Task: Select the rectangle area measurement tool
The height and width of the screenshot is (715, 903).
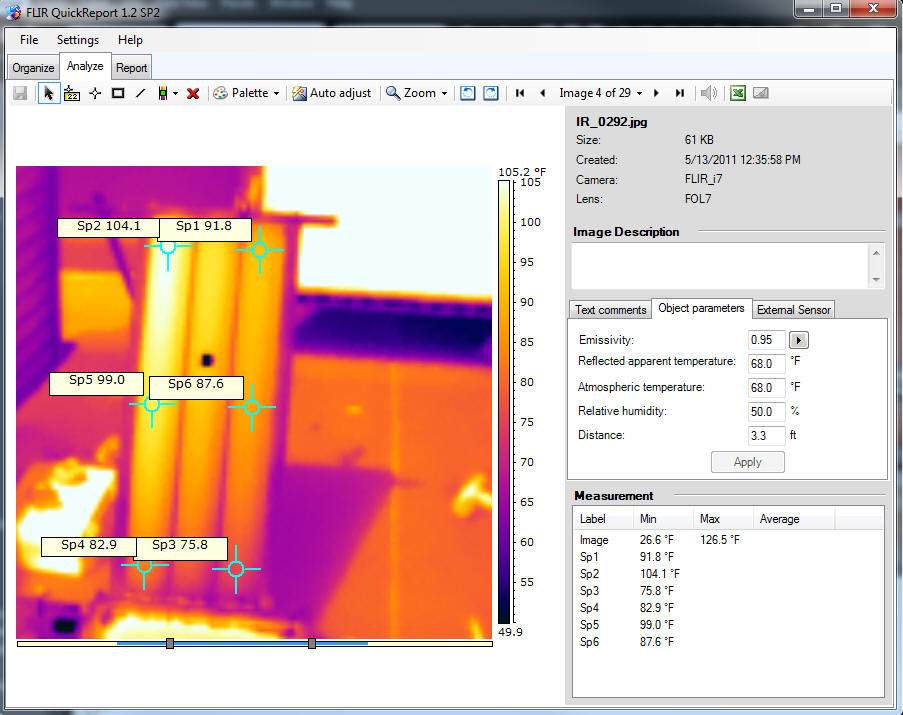Action: 118,93
